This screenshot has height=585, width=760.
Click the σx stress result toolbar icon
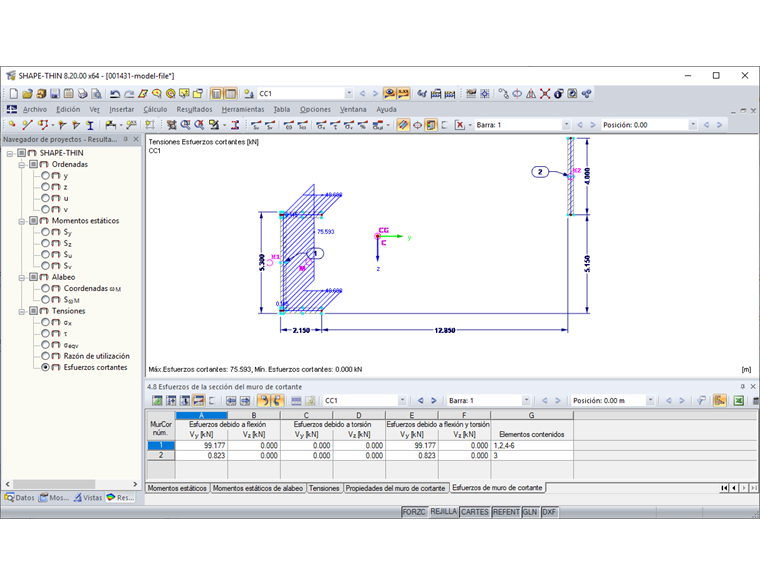320,125
